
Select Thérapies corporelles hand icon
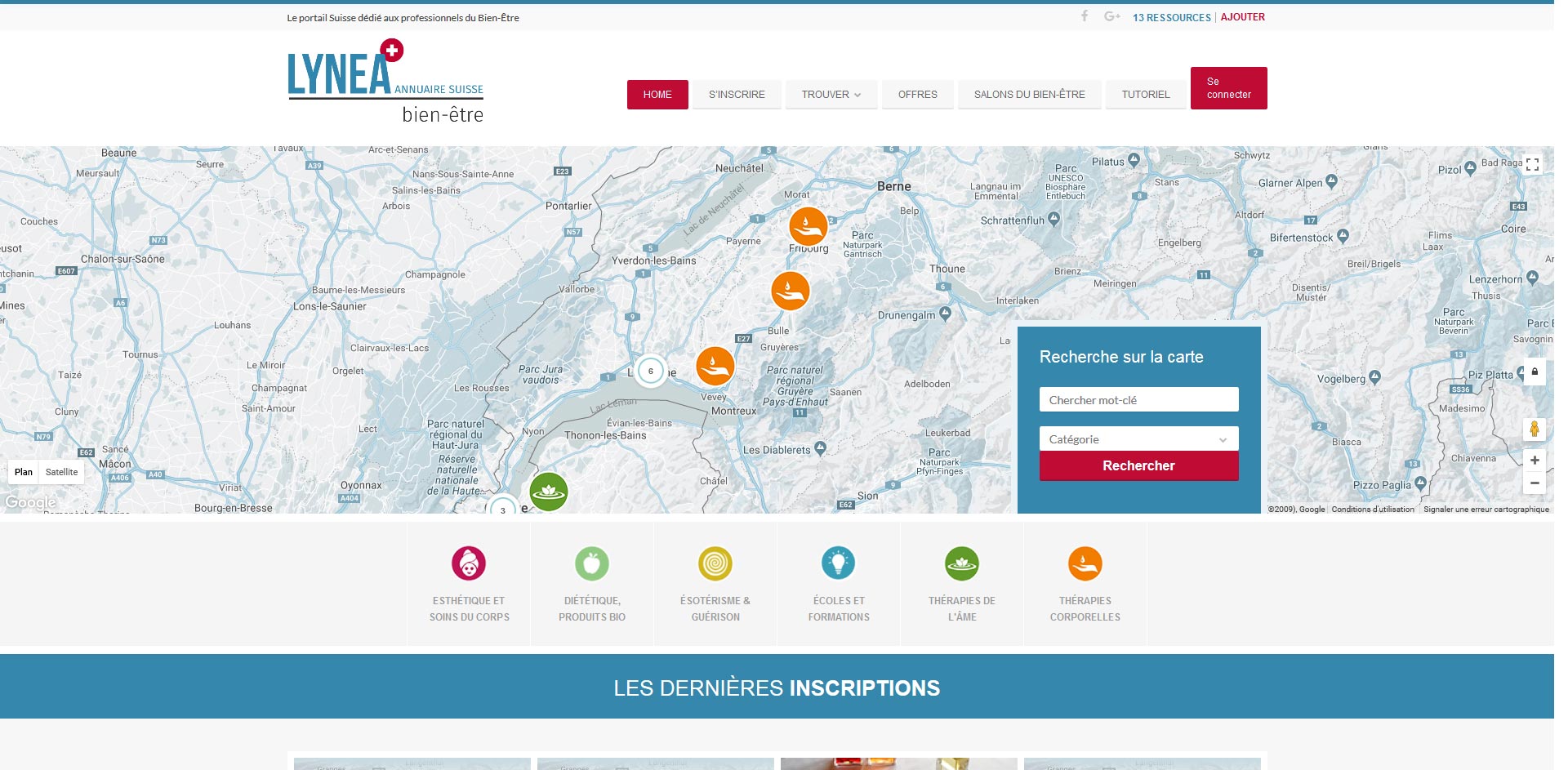click(x=1085, y=563)
